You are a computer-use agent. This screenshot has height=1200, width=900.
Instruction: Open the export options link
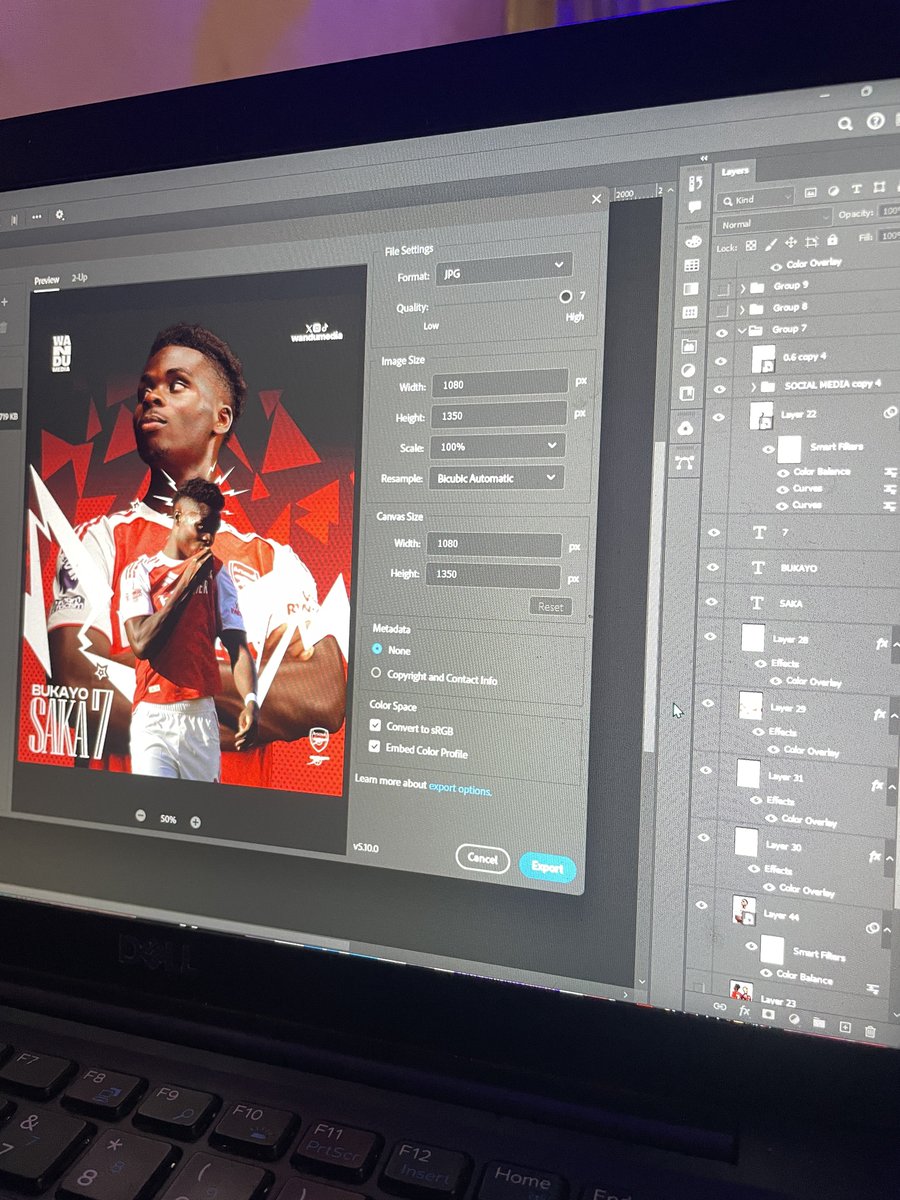click(460, 789)
